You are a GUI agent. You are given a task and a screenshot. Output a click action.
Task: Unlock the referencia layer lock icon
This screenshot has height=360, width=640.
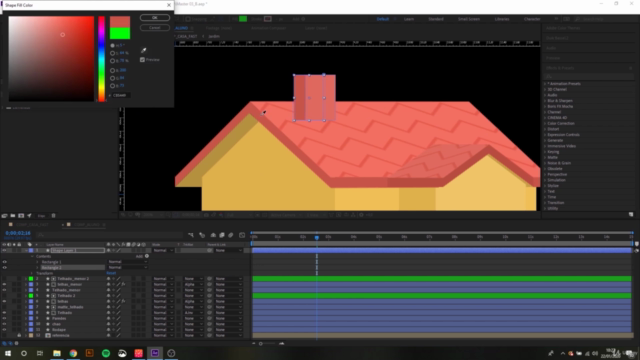tap(19, 335)
